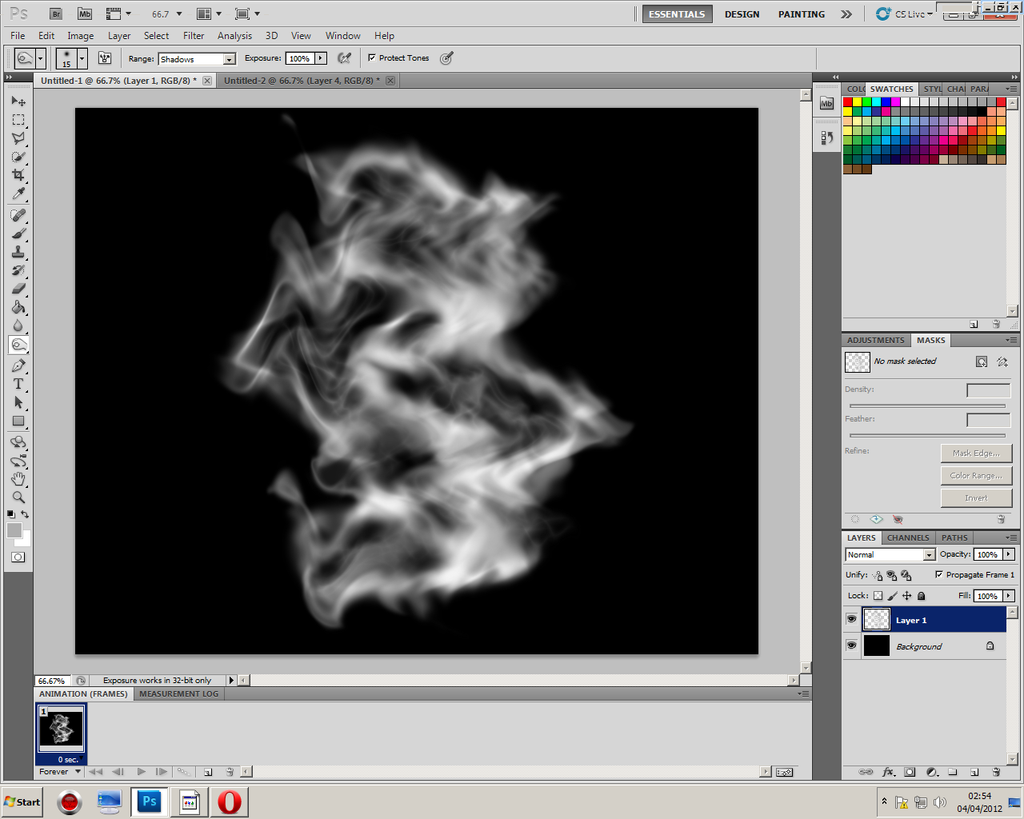1024x819 pixels.
Task: Select the Eyedropper tool
Action: pos(18,194)
